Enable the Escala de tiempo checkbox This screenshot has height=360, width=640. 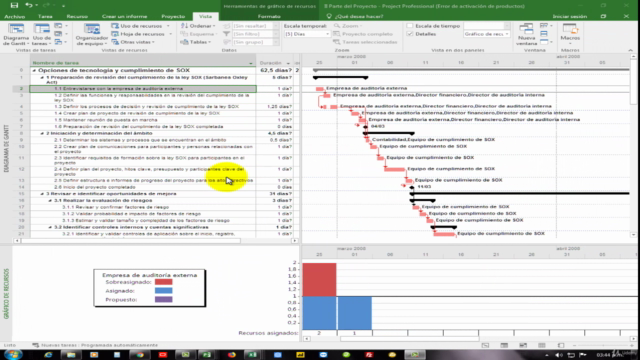tap(410, 26)
